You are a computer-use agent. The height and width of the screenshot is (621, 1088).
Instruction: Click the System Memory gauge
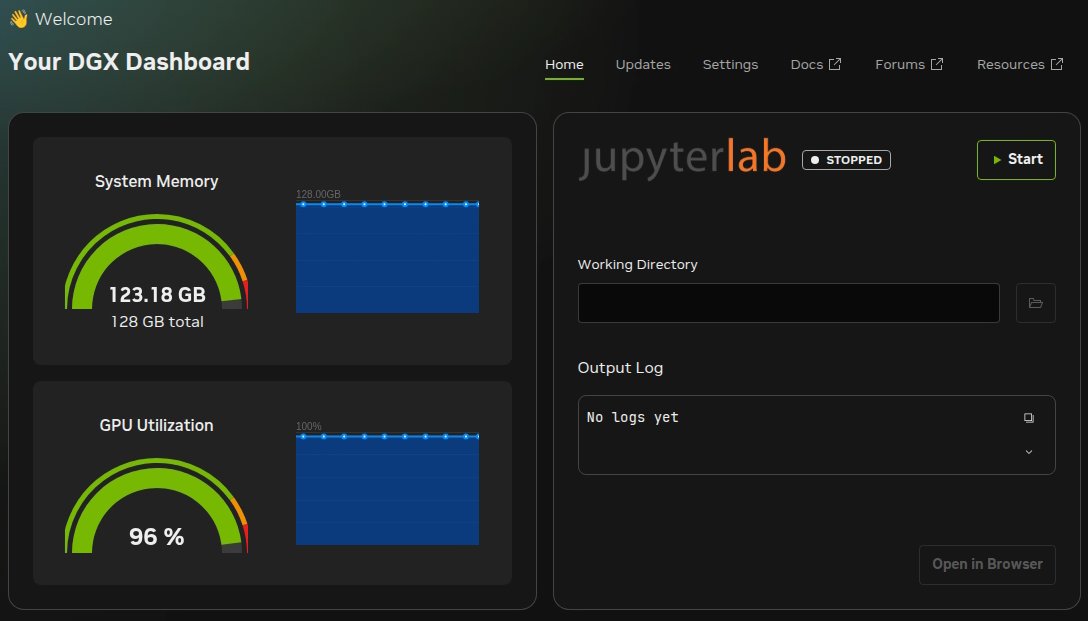156,262
